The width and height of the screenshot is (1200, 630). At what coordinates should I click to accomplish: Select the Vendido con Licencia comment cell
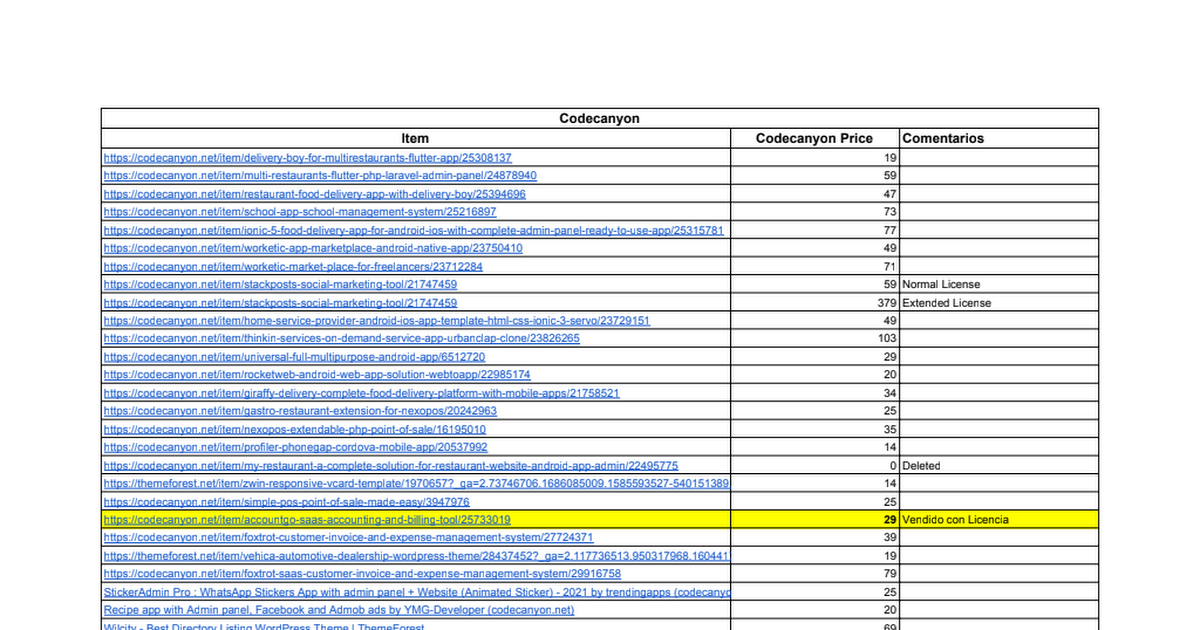(x=999, y=519)
